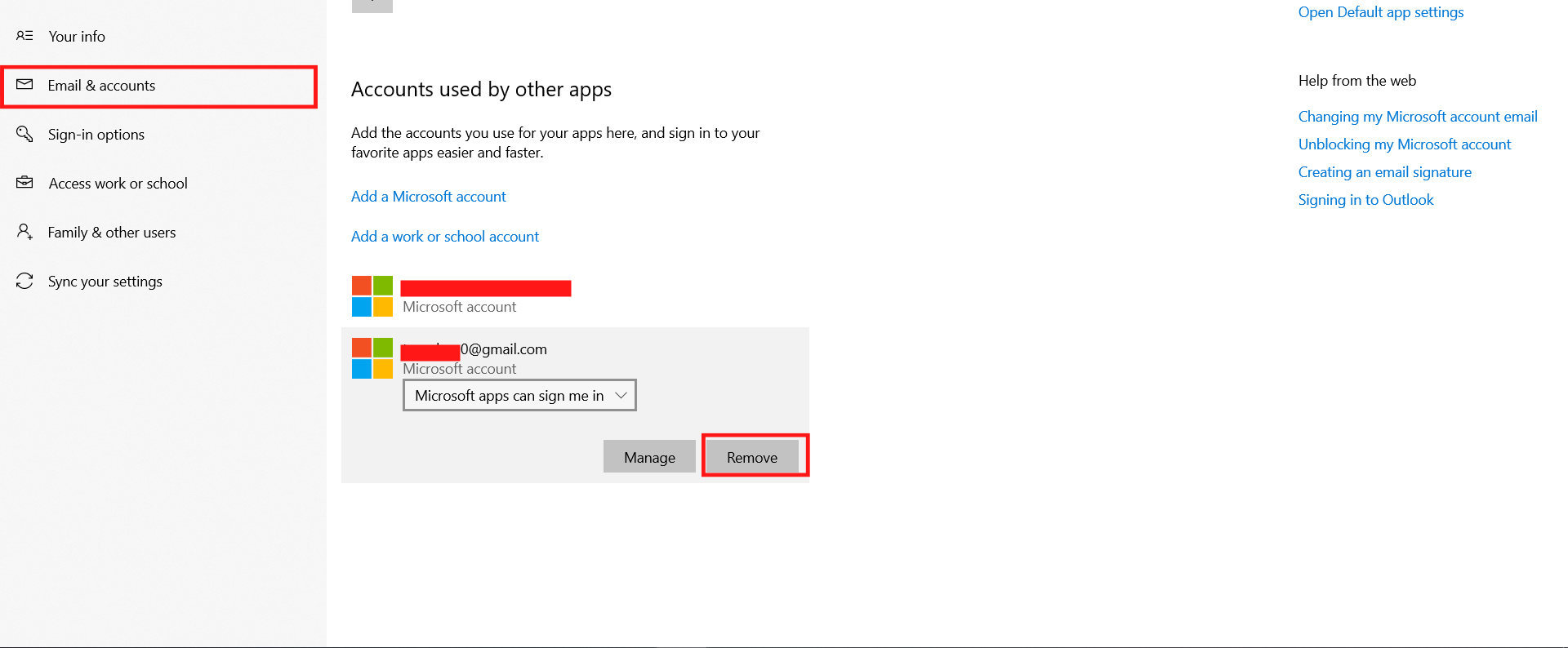Open Default app settings link
Viewport: 1568px width, 648px height.
click(x=1381, y=12)
